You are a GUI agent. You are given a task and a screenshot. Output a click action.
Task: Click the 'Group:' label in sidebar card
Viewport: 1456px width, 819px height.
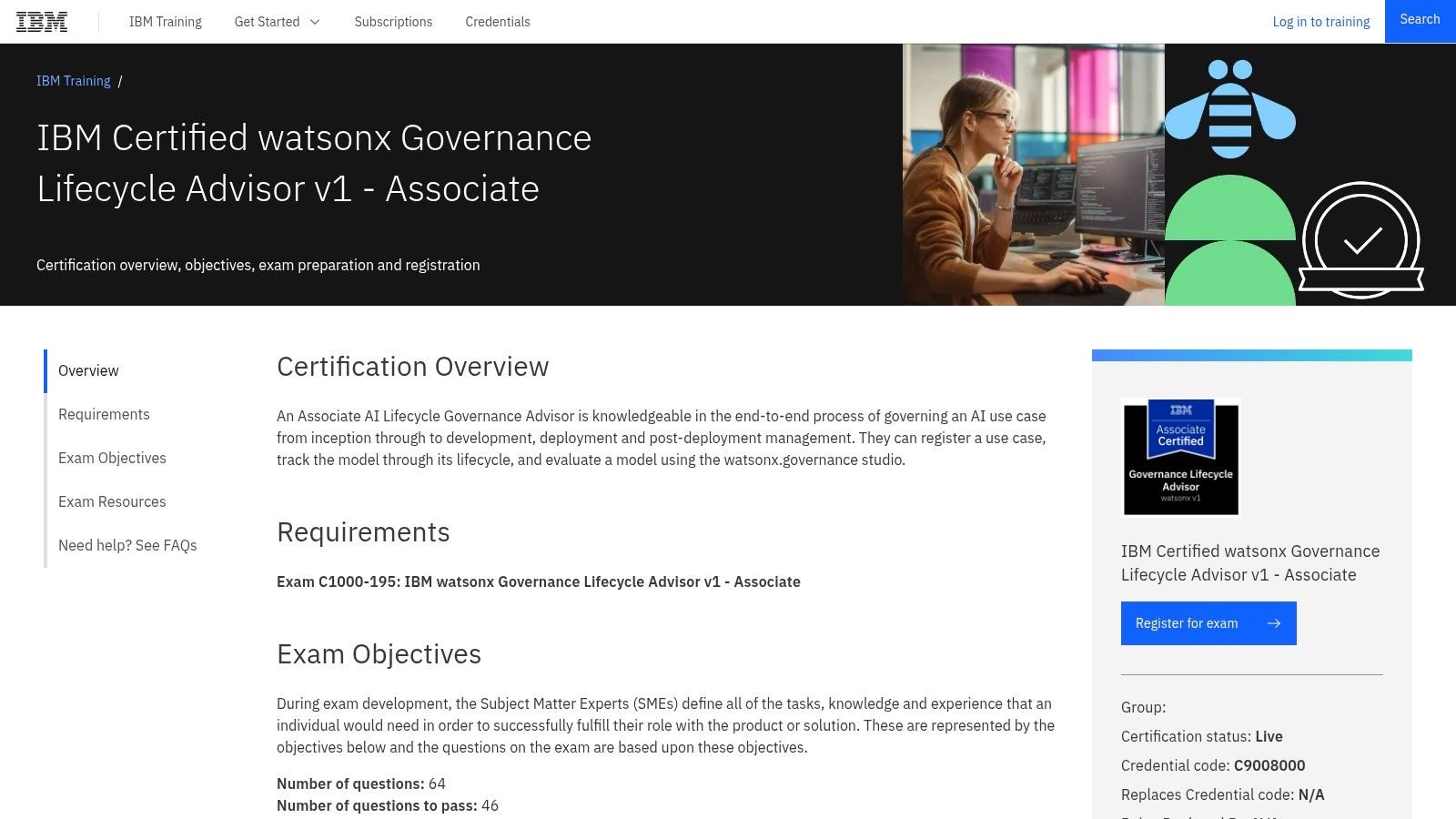pos(1143,707)
